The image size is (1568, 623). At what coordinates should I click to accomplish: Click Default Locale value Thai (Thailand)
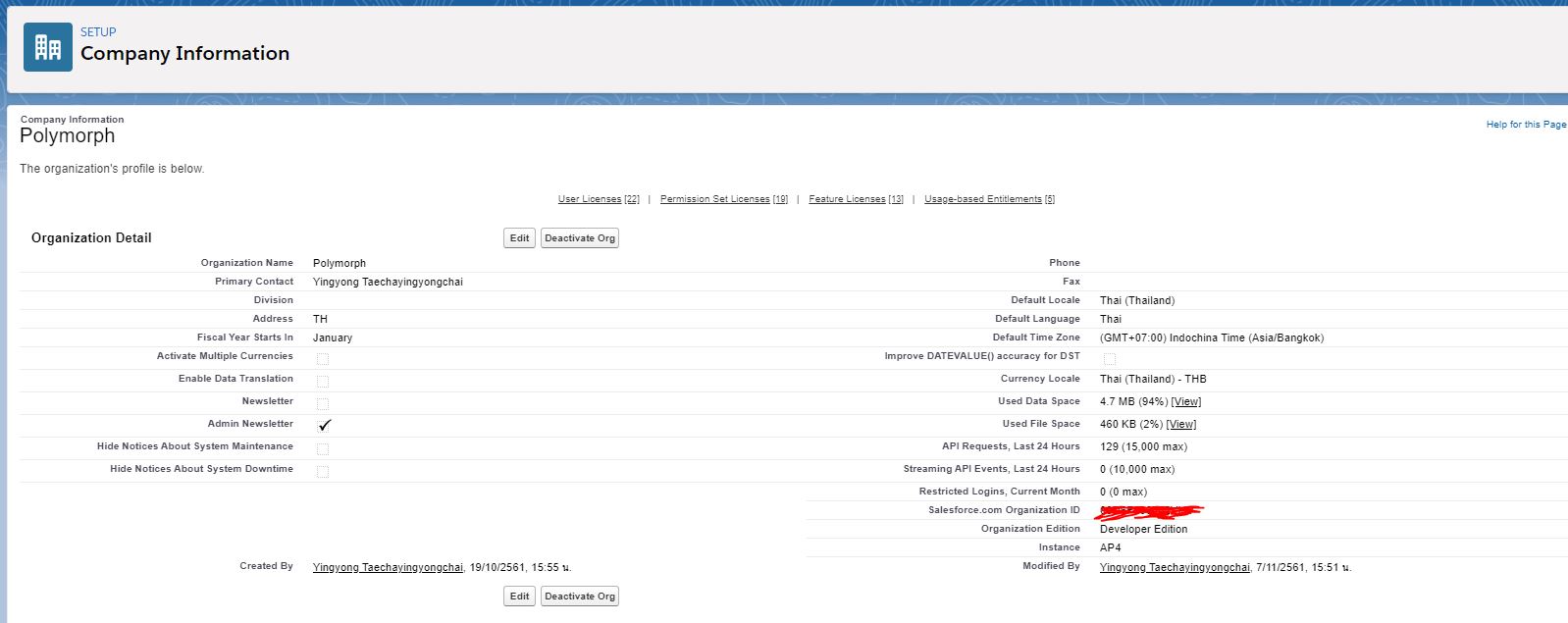click(x=1137, y=301)
